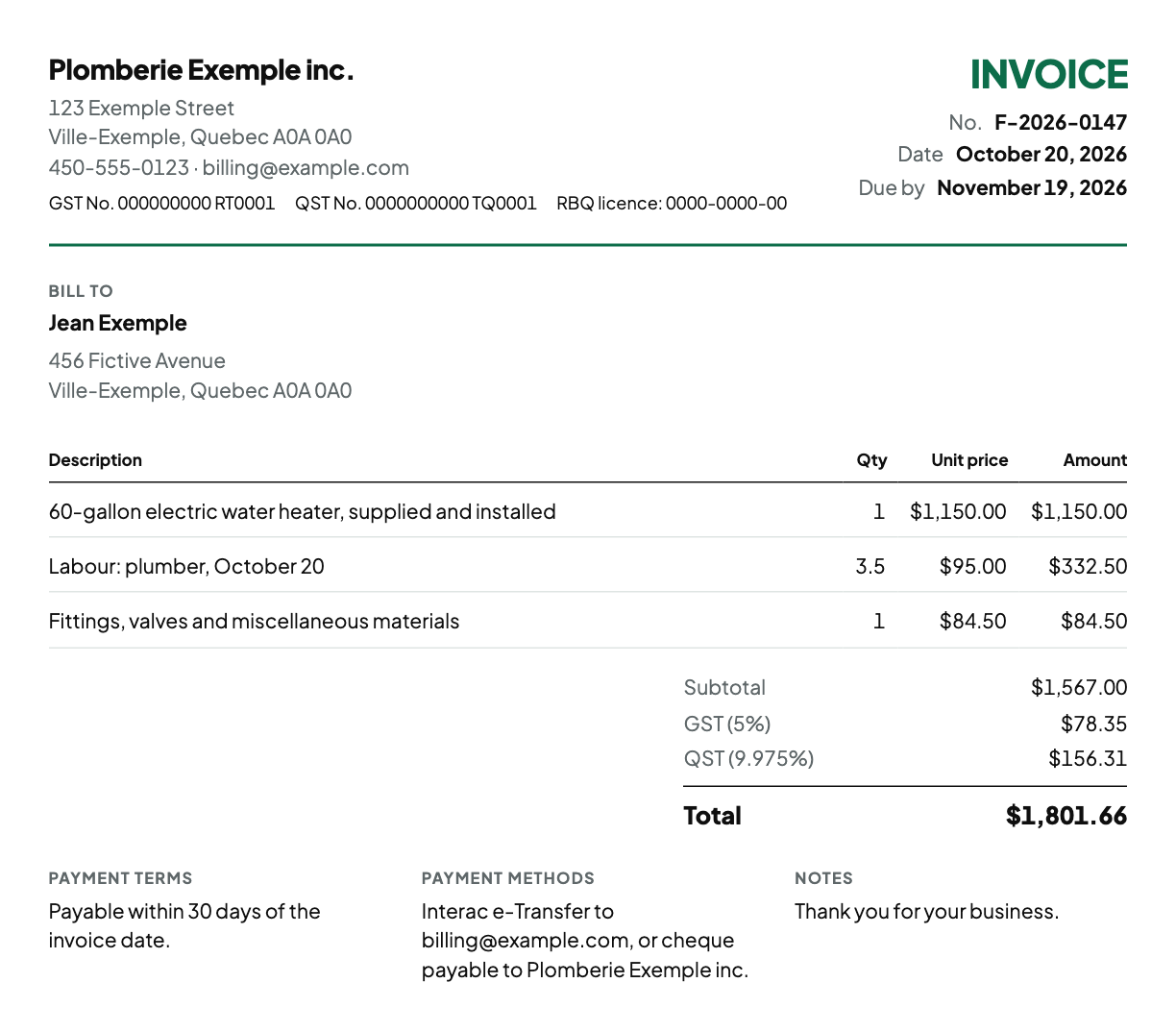
Task: Click the $95.00 unit price
Action: (x=973, y=567)
